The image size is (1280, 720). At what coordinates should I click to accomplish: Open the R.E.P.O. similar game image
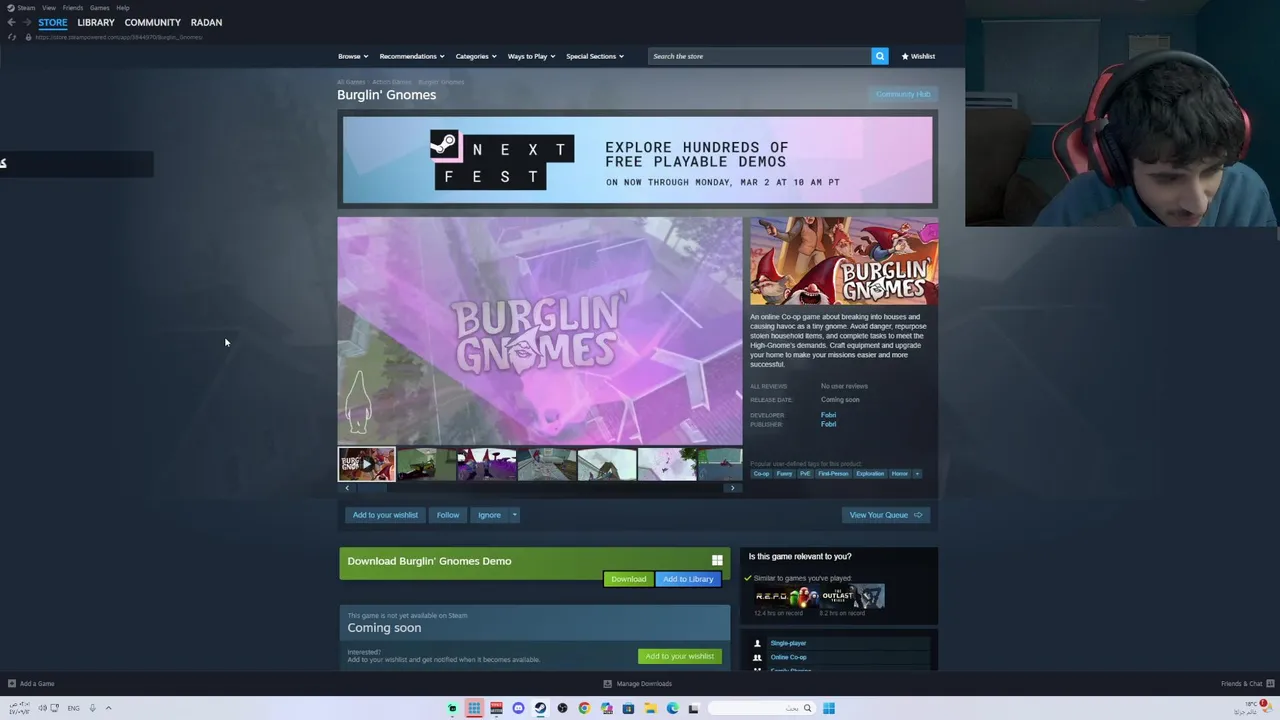787,597
